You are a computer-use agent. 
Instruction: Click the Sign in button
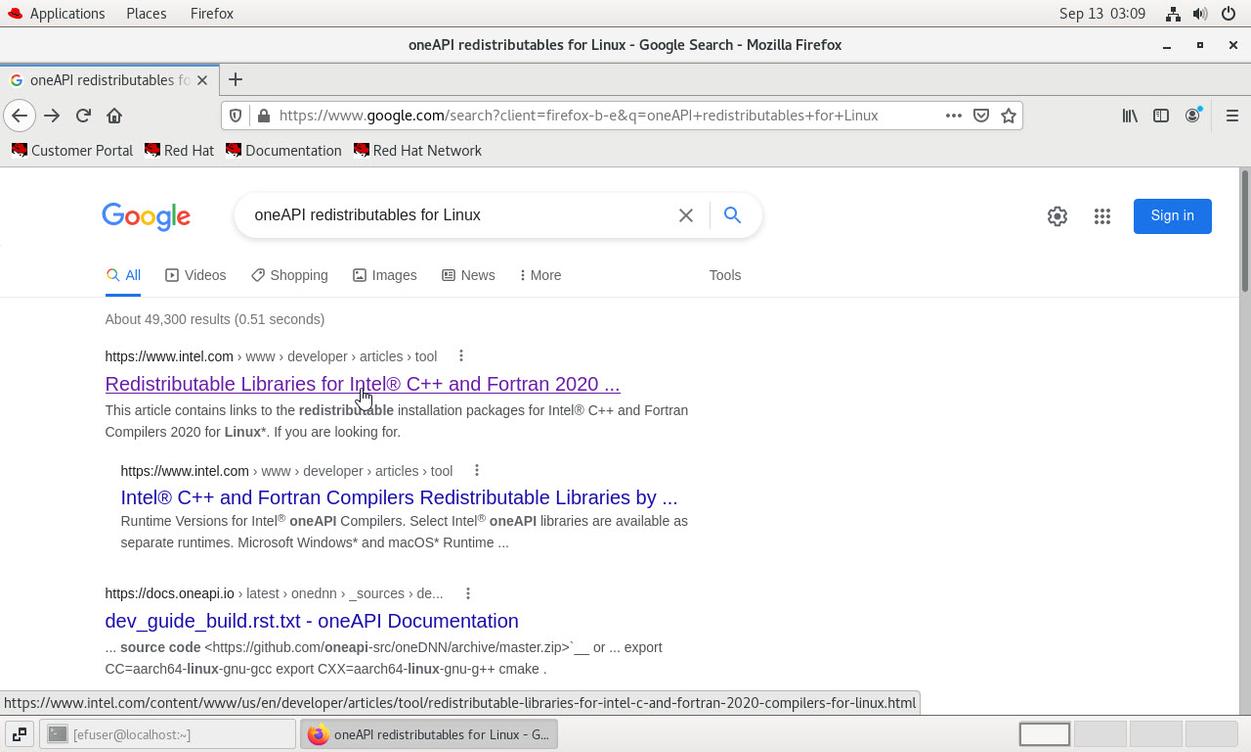1172,216
